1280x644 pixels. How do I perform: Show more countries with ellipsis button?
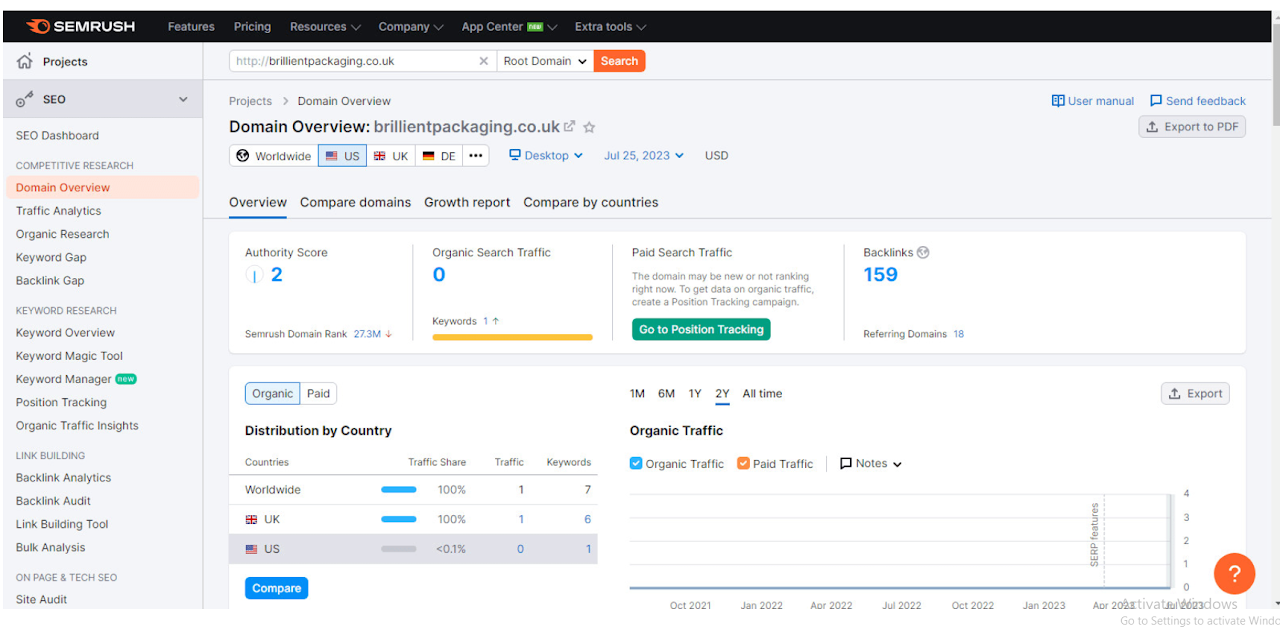pyautogui.click(x=476, y=156)
